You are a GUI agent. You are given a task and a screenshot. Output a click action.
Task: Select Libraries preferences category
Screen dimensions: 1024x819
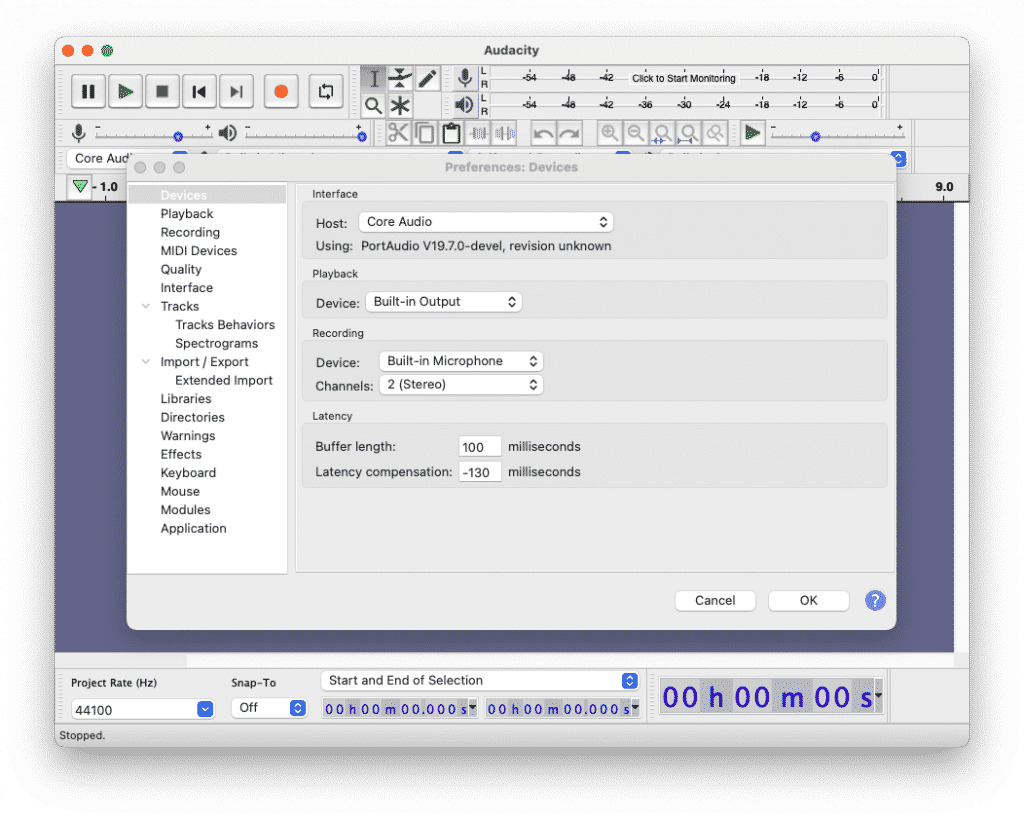[x=186, y=398]
